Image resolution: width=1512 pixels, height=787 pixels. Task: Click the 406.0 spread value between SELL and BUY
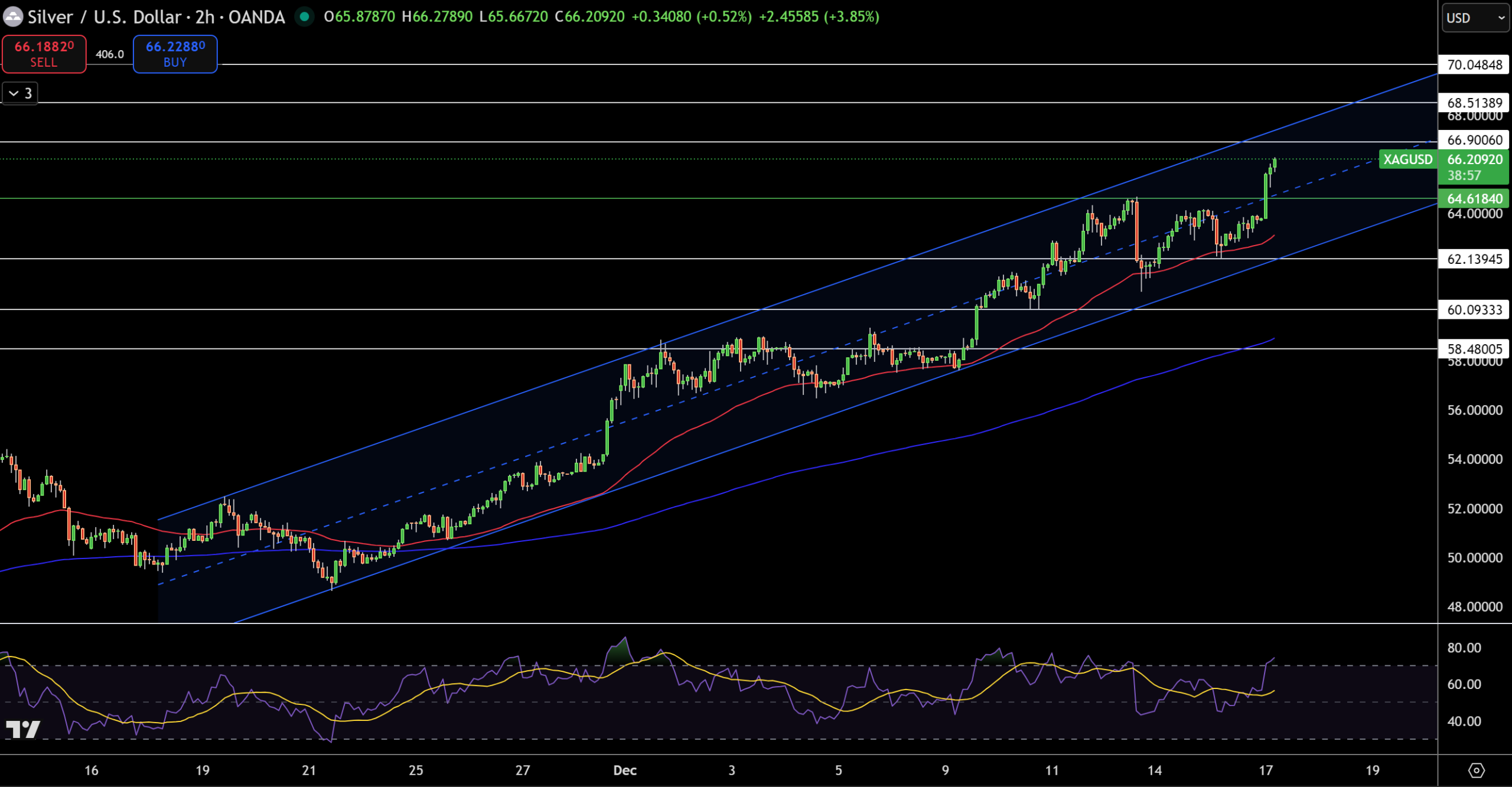[110, 54]
